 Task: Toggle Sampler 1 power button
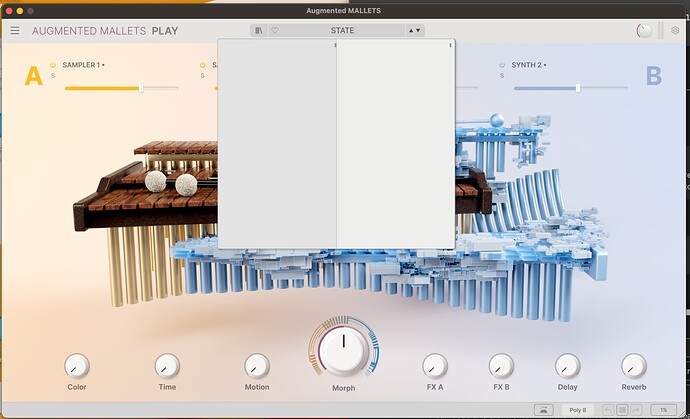point(53,65)
